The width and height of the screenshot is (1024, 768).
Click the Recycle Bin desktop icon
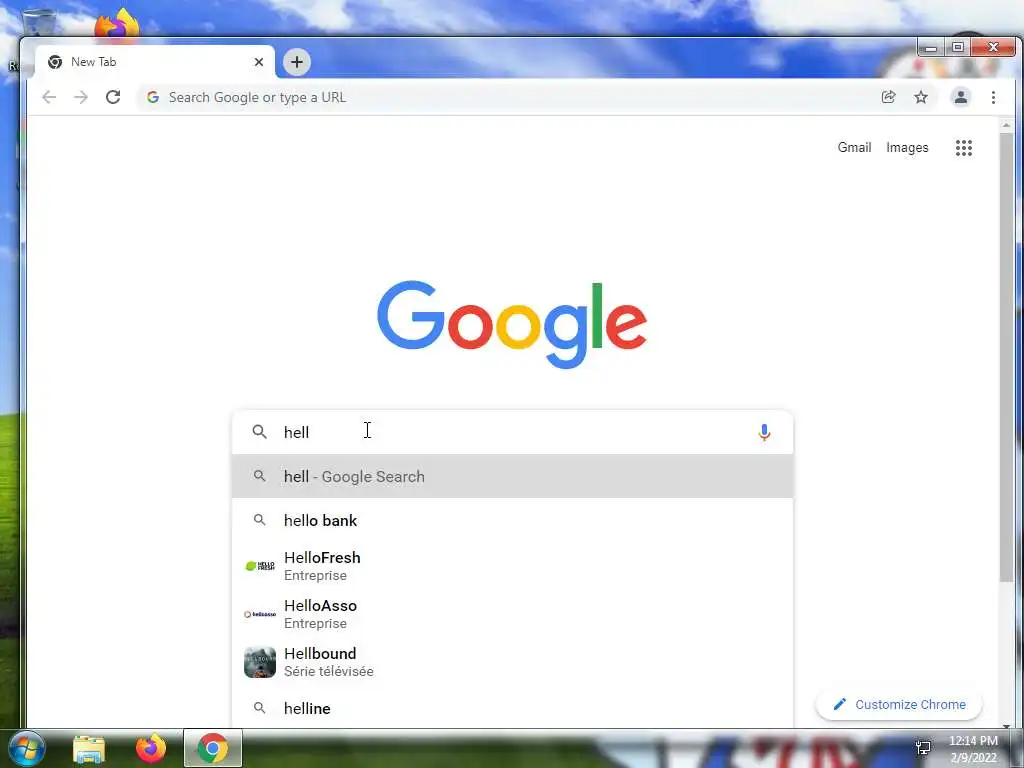point(39,24)
